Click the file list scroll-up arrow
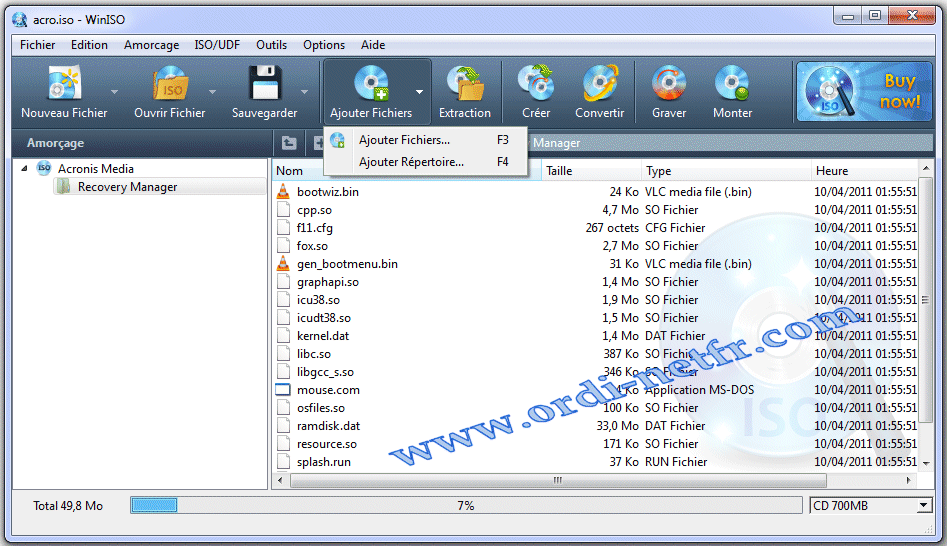The image size is (947, 546). click(926, 167)
